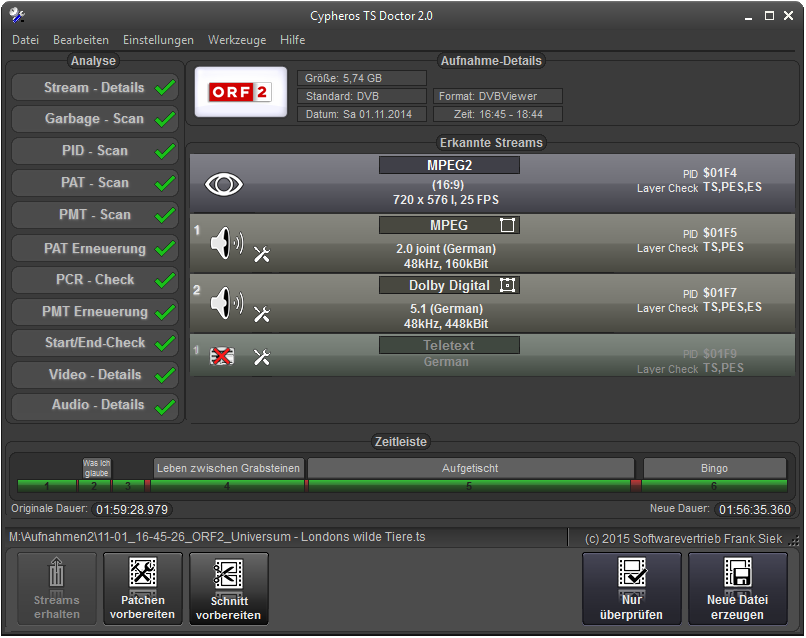Select the Garbage - Scan analysis step

click(95, 119)
